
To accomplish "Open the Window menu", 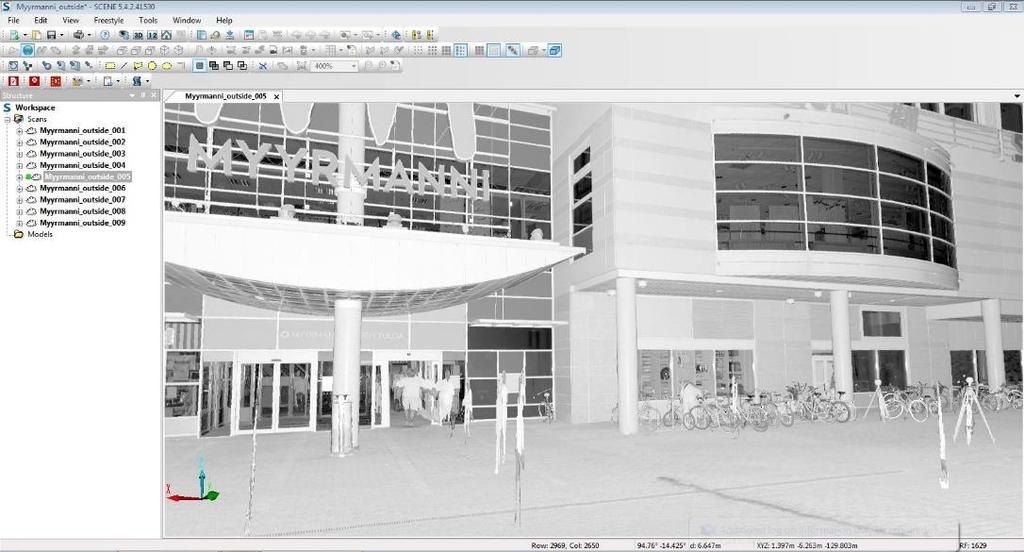I will [187, 20].
